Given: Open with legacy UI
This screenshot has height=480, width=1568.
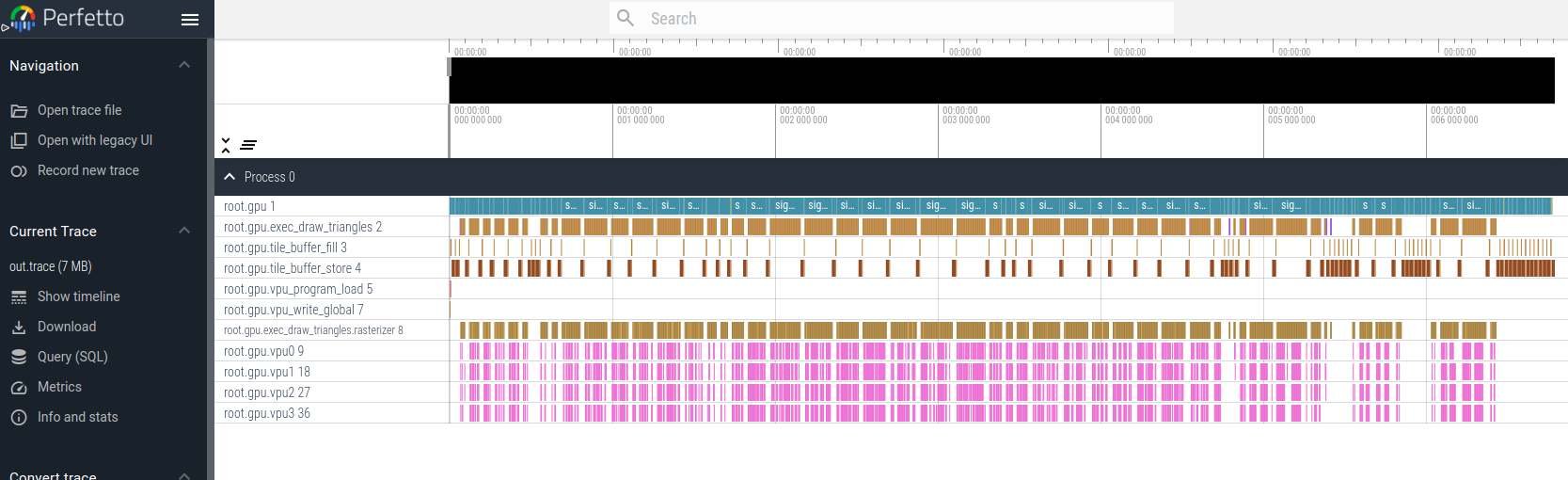Looking at the screenshot, I should coord(94,140).
